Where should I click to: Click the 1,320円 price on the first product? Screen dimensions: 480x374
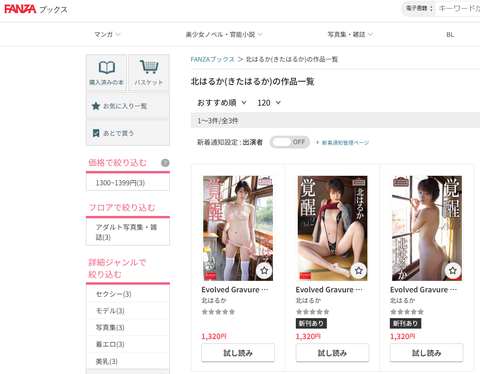[x=214, y=336]
